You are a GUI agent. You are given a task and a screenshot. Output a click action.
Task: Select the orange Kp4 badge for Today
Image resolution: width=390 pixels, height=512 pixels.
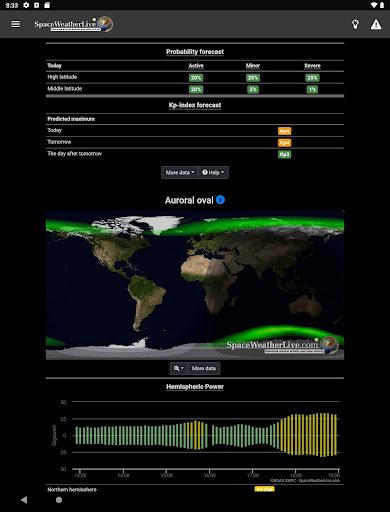click(284, 131)
